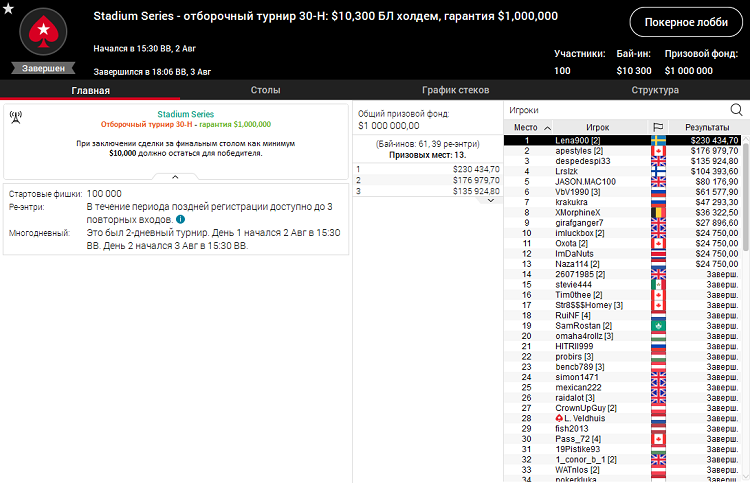Select player row Tim0thee [2]
The width and height of the screenshot is (750, 483).
pos(622,295)
